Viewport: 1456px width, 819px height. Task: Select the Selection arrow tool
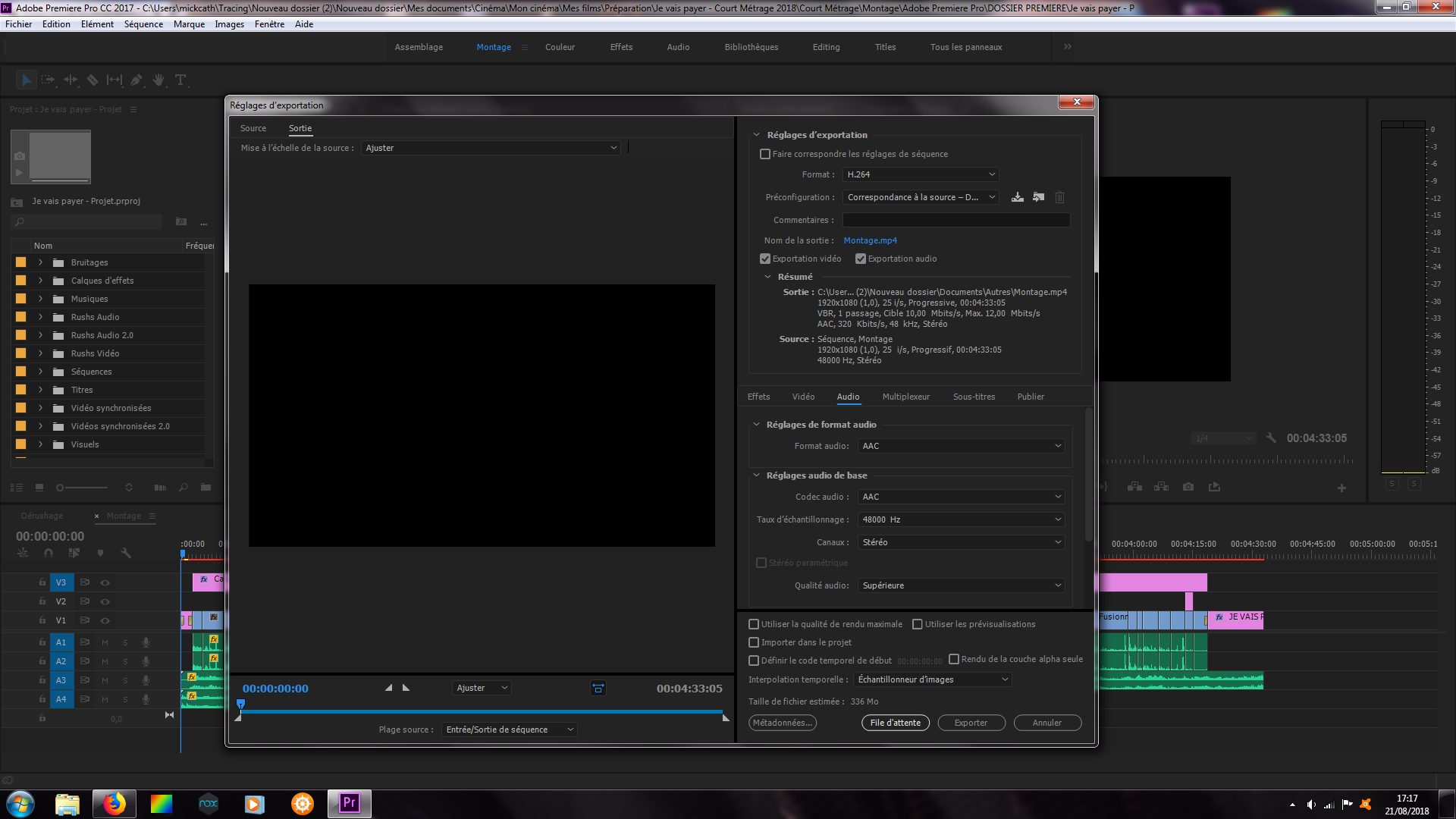(x=26, y=80)
